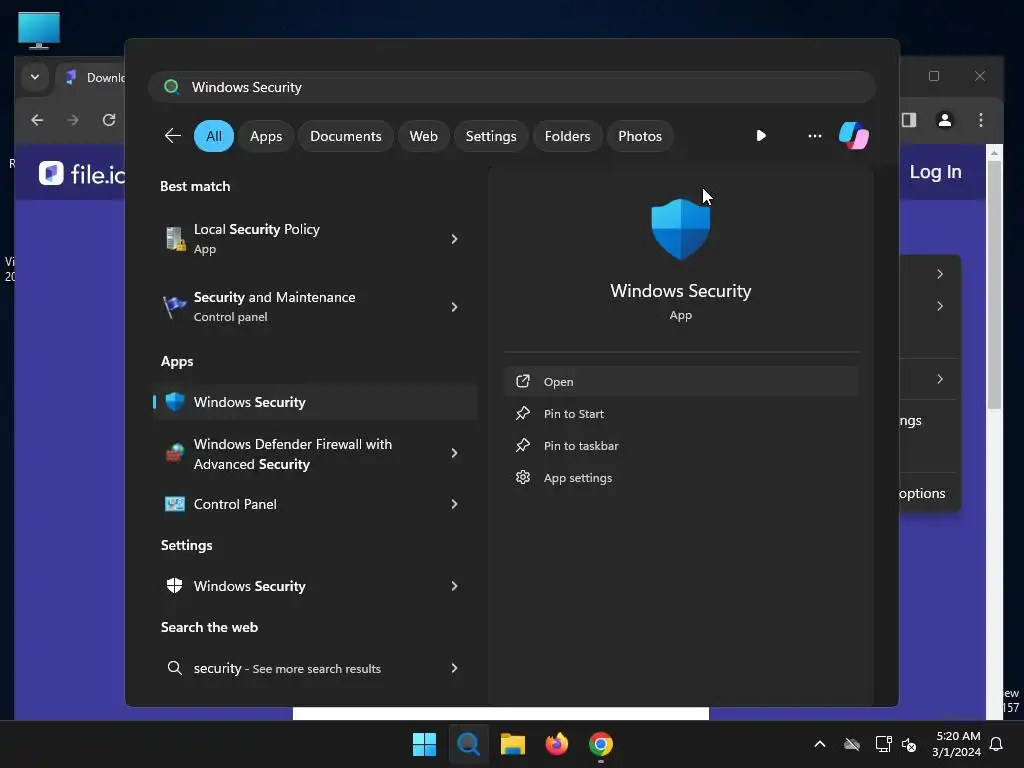Click the Windows Defender Firewall icon
Screen dimensions: 1024x768
point(174,453)
